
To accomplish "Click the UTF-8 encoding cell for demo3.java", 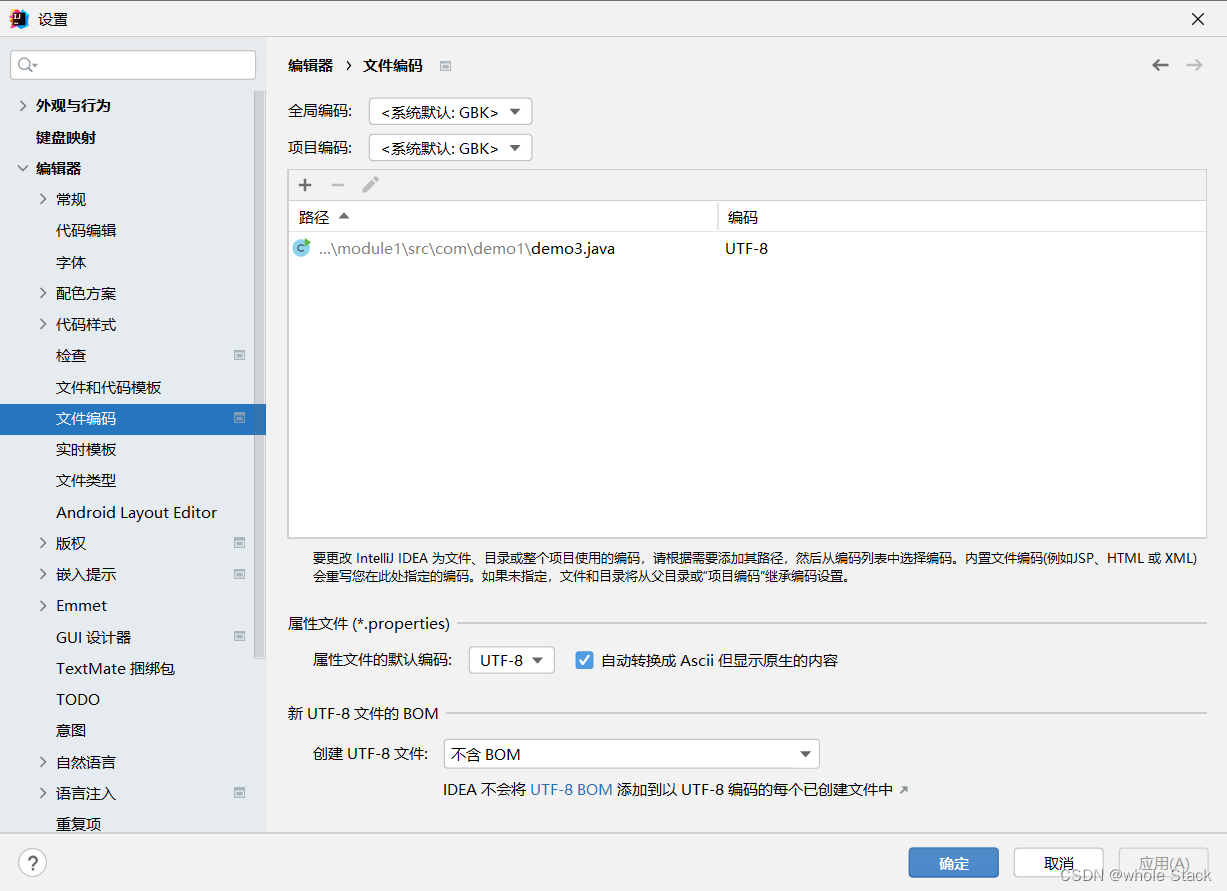I will [x=747, y=248].
